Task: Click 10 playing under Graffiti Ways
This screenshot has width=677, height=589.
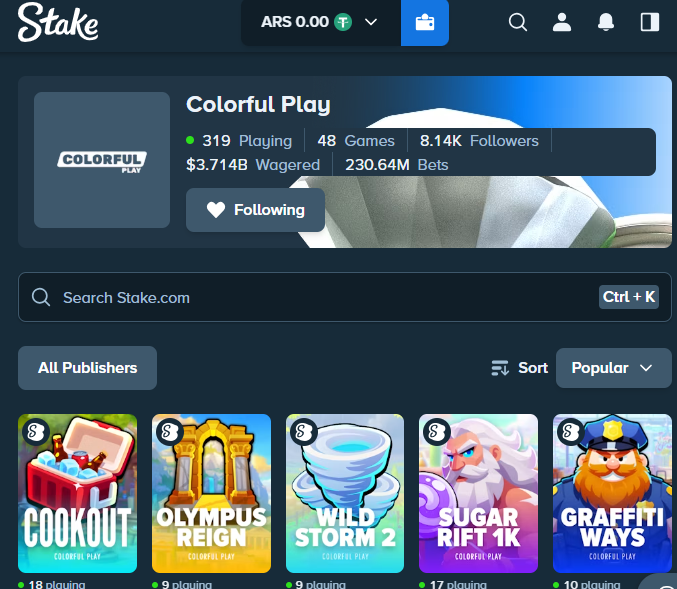Action: 587,584
